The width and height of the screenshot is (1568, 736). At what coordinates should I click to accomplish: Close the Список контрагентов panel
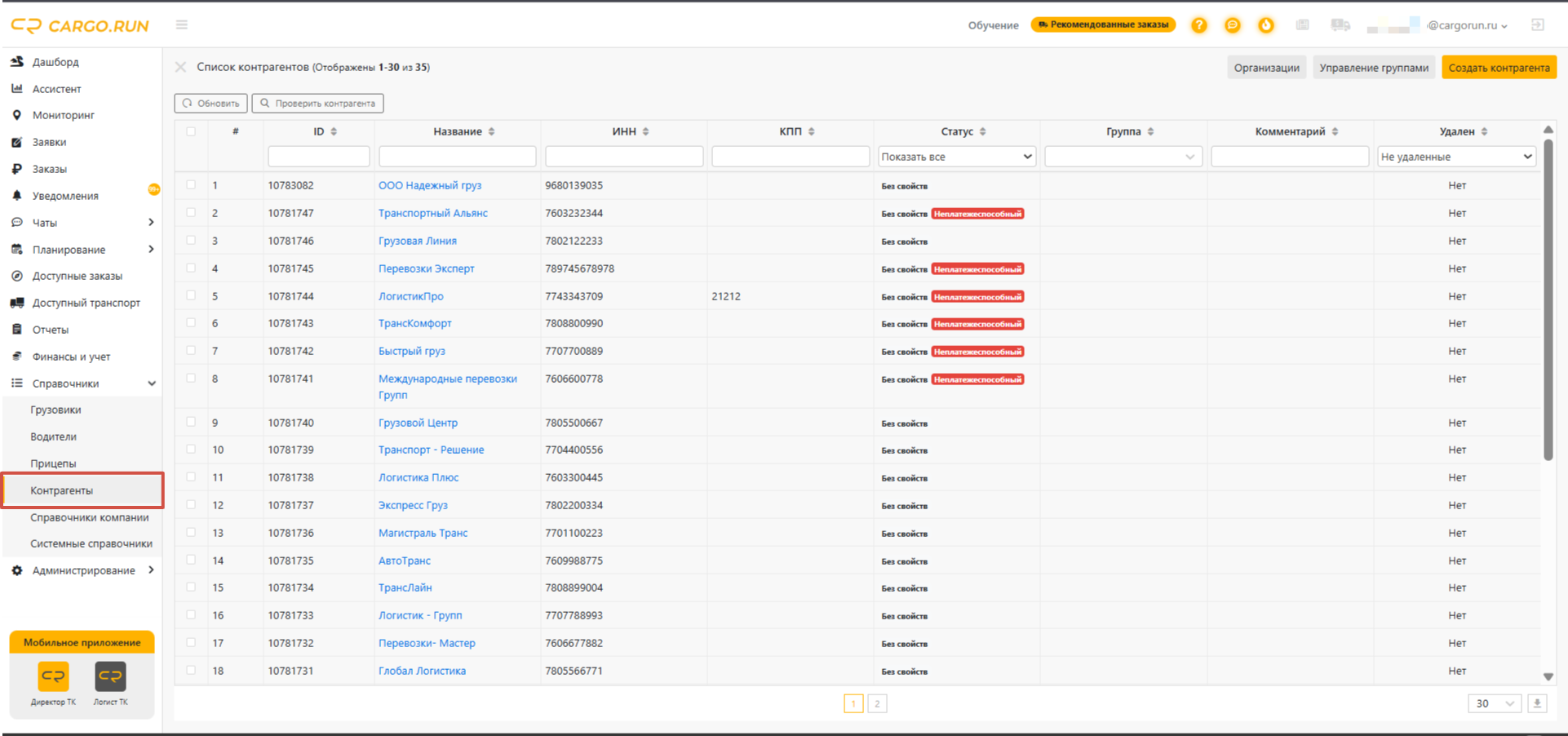[x=181, y=67]
